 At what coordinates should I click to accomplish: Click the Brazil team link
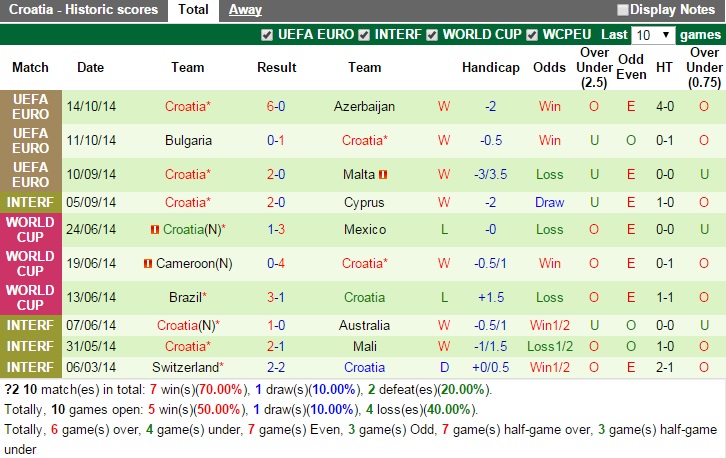186,298
